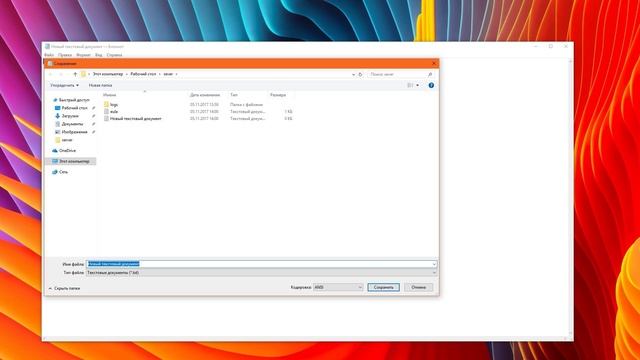Open the Формат menu in Notepad

(x=83, y=55)
